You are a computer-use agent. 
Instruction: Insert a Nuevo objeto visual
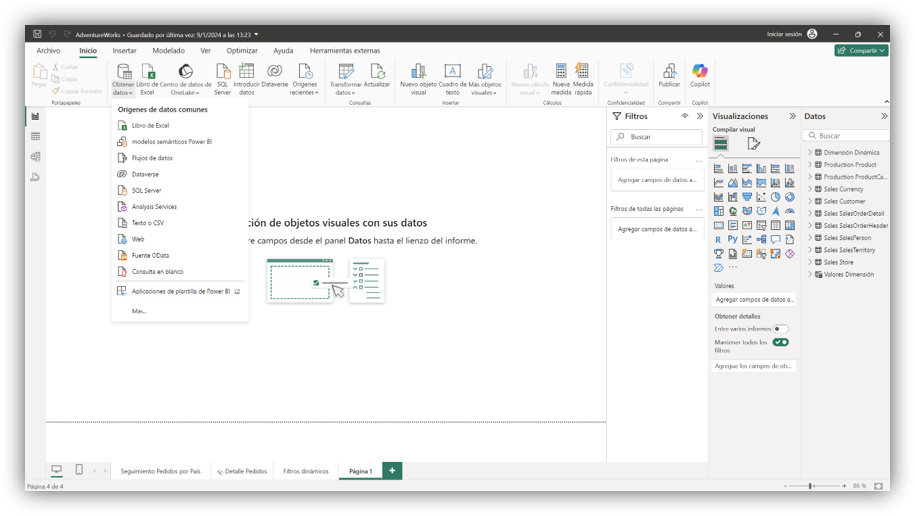[x=418, y=79]
